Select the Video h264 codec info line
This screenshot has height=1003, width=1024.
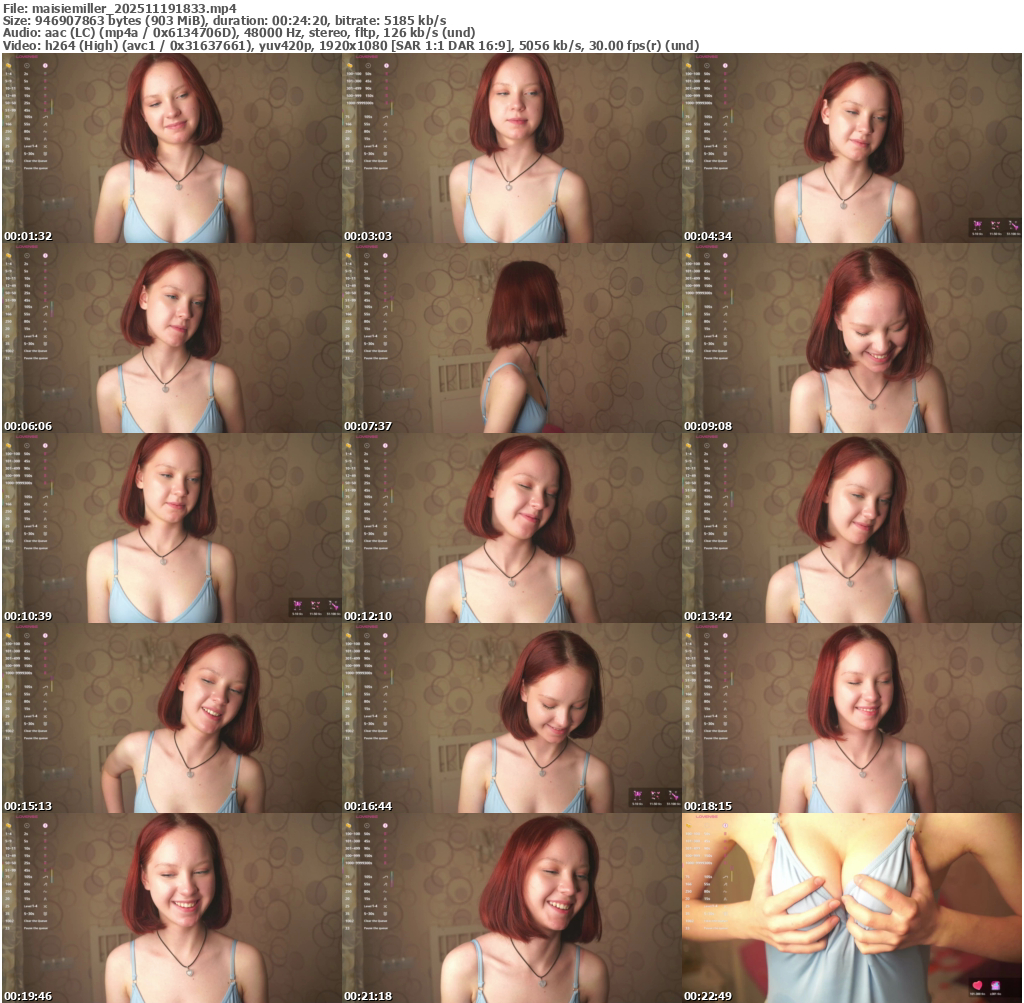(x=351, y=45)
